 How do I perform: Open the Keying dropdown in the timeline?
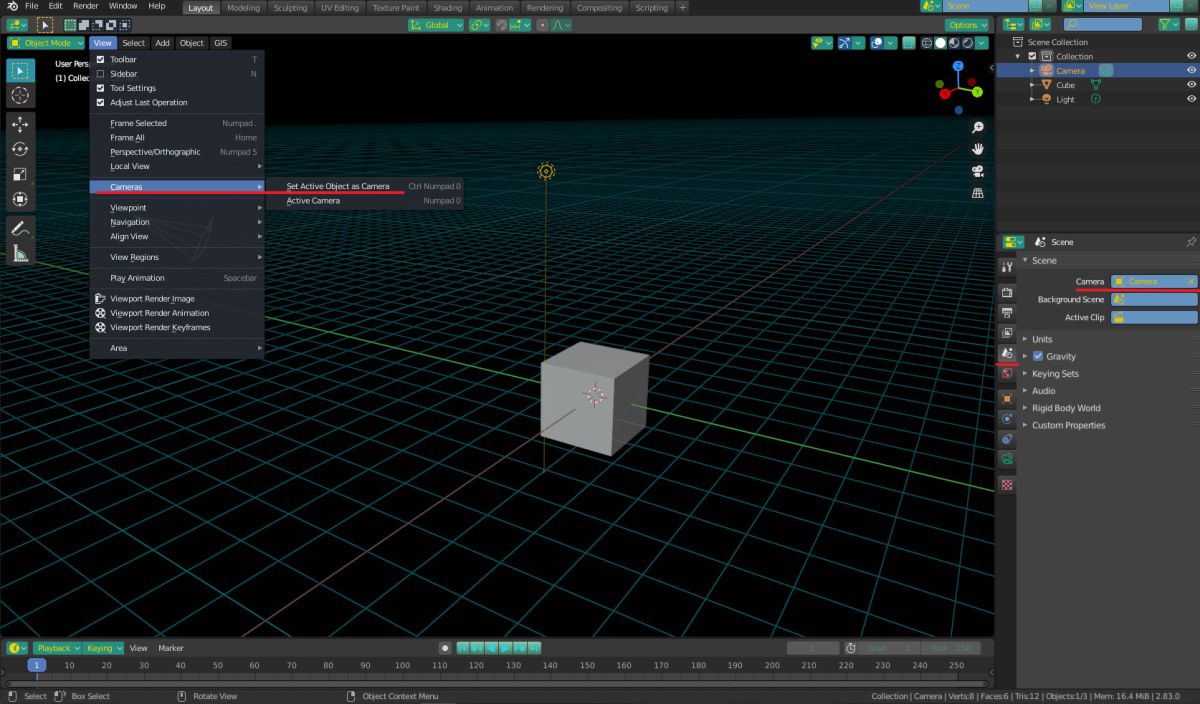coord(103,648)
